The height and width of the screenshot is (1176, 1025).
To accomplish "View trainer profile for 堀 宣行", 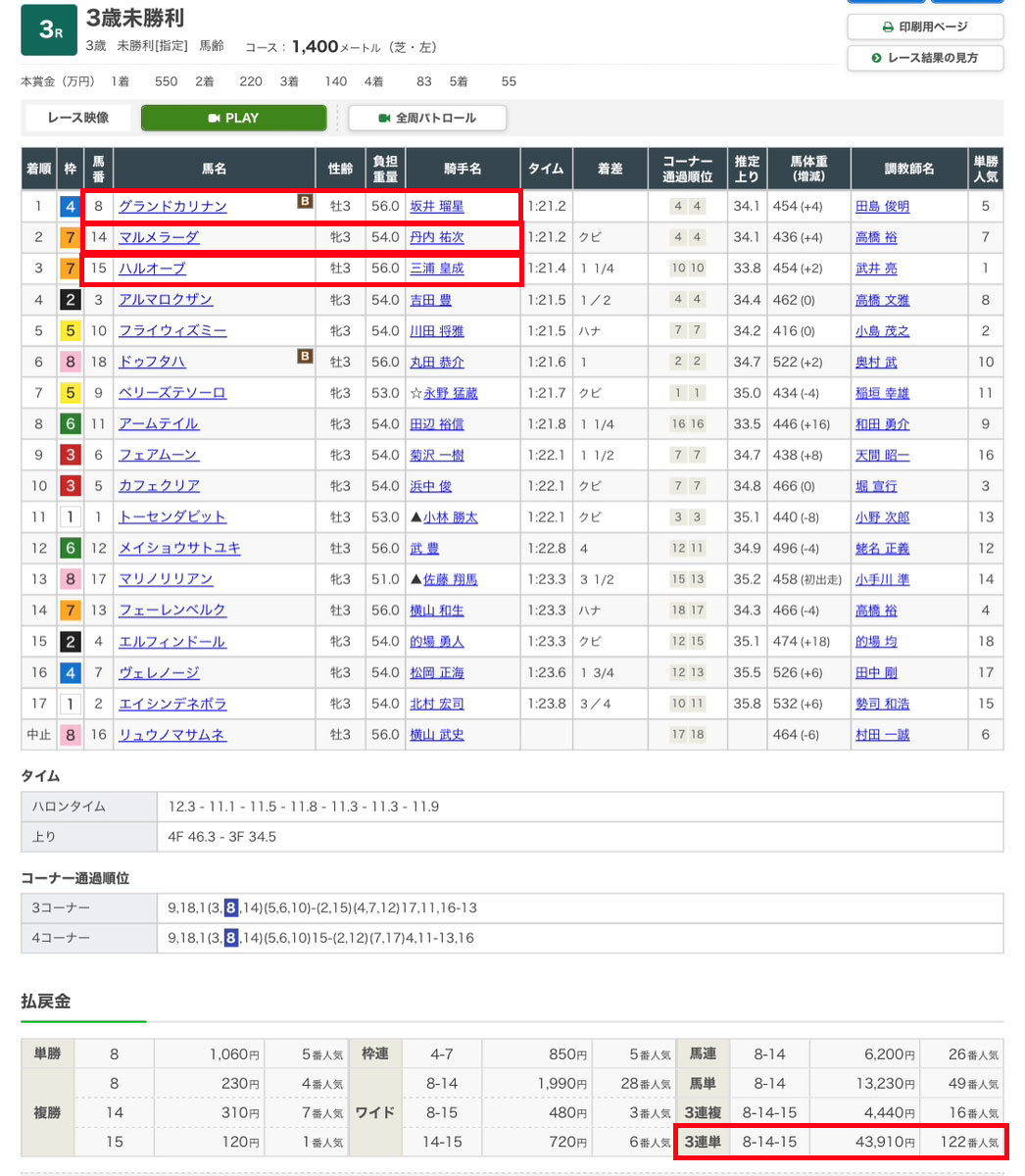I will (875, 486).
